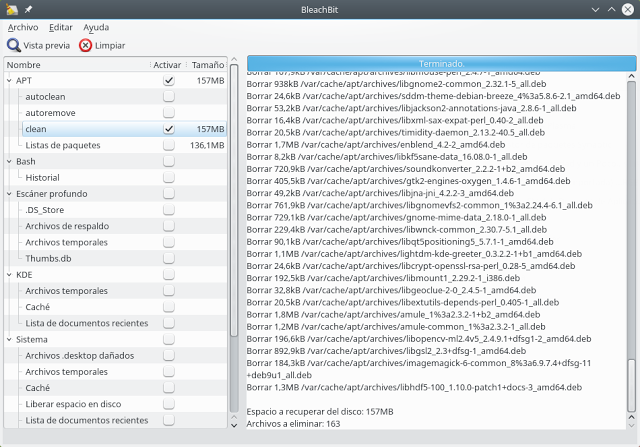This screenshot has height=447, width=640.
Task: Click 'Espacio a recuperar del disco: 157MB'
Action: [x=320, y=411]
